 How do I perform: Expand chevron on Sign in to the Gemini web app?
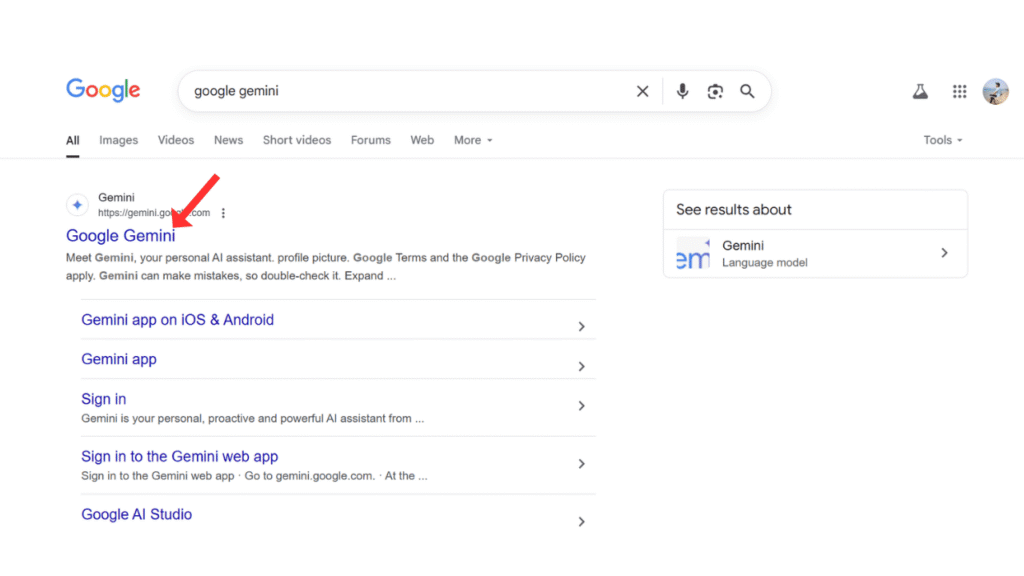click(x=581, y=464)
